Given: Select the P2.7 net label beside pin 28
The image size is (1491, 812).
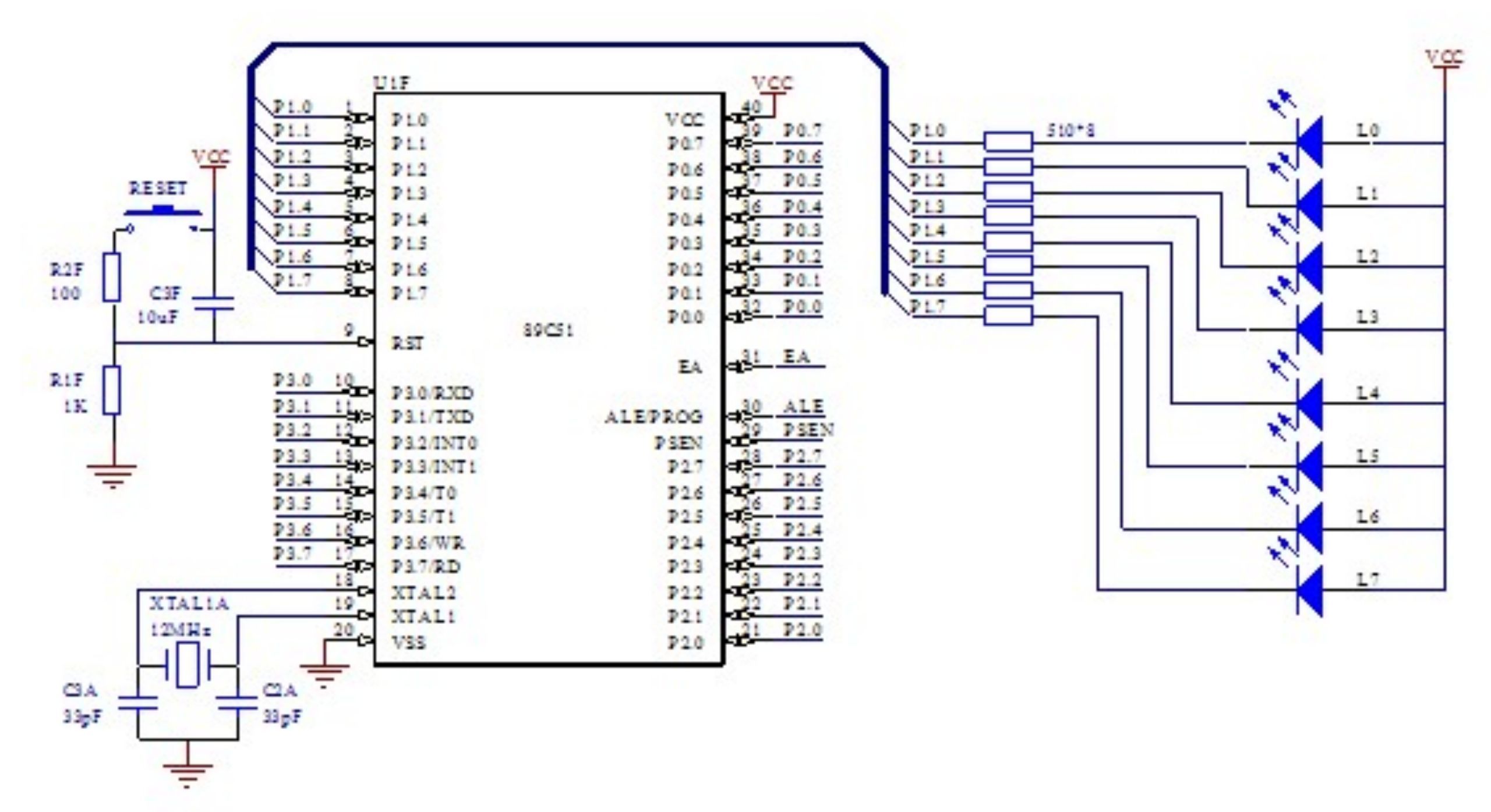Looking at the screenshot, I should pyautogui.click(x=803, y=456).
